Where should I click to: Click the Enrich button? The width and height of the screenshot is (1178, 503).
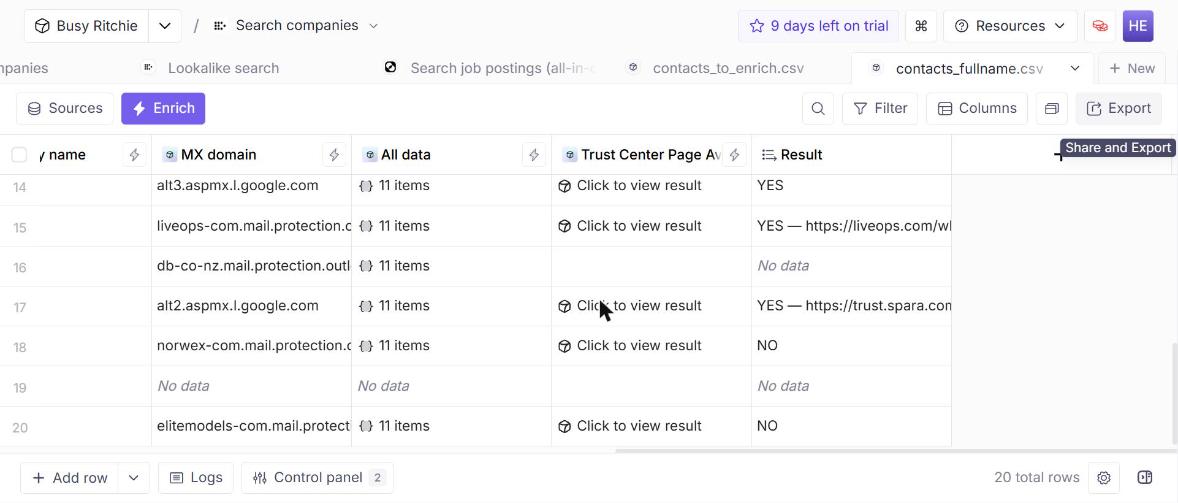coord(163,109)
